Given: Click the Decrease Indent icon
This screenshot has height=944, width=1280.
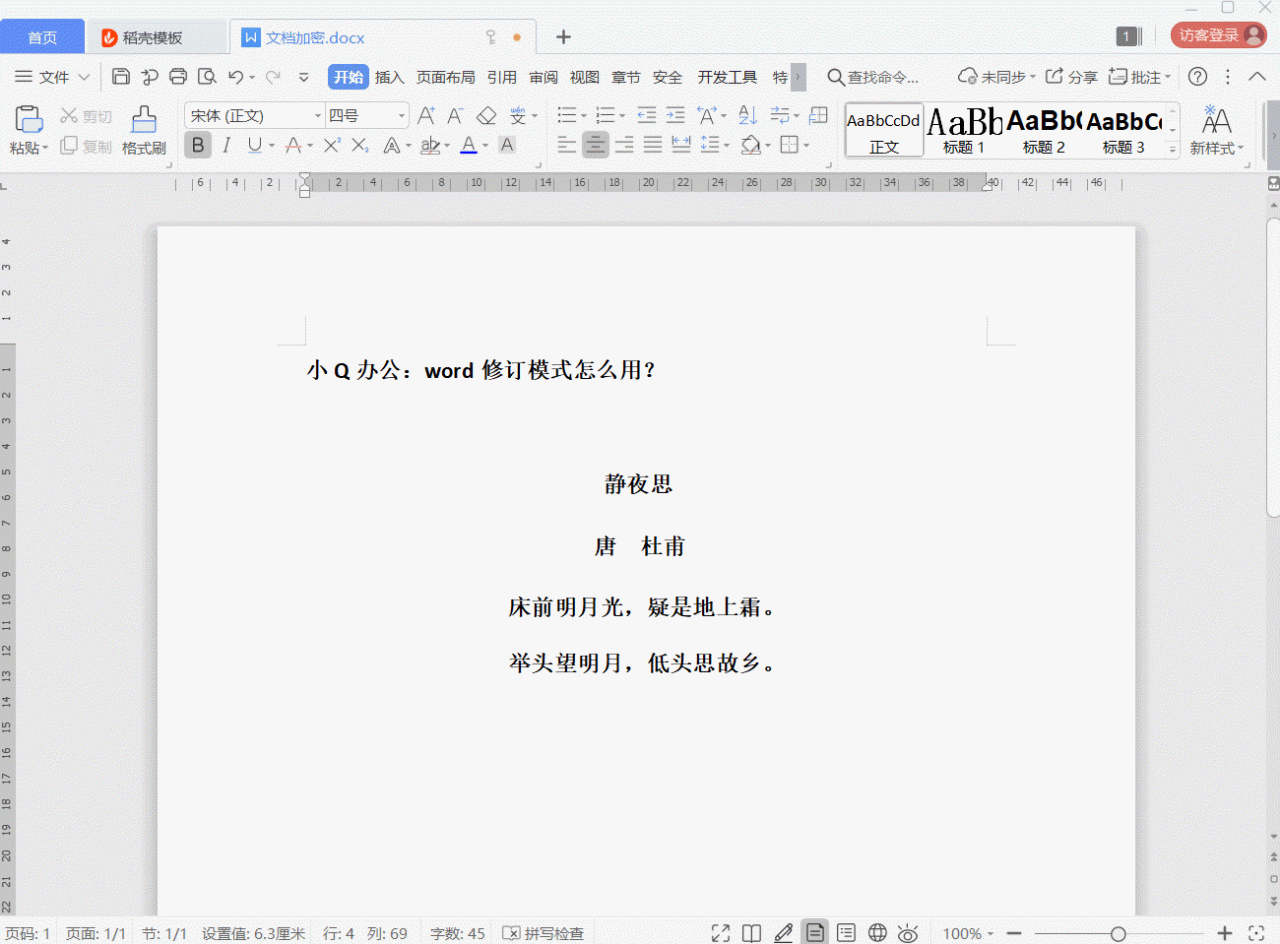Looking at the screenshot, I should click(647, 116).
